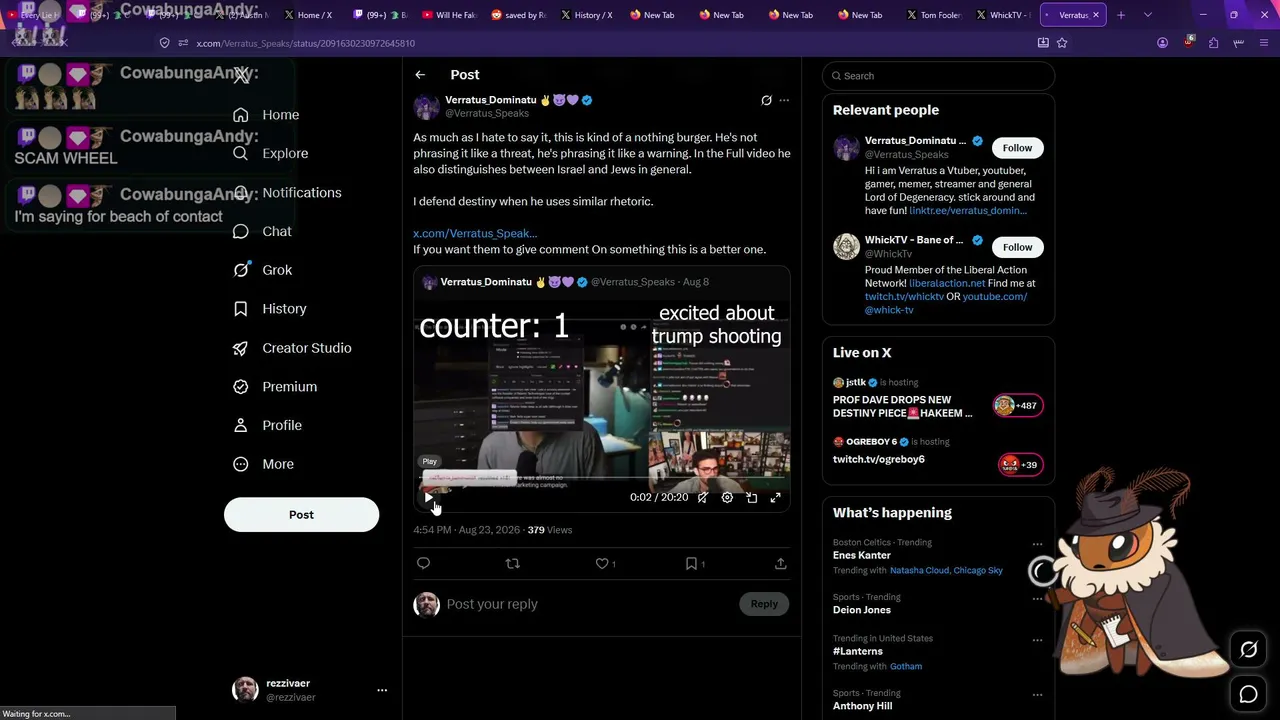Open more options for Deion Jones trend

tap(1037, 599)
